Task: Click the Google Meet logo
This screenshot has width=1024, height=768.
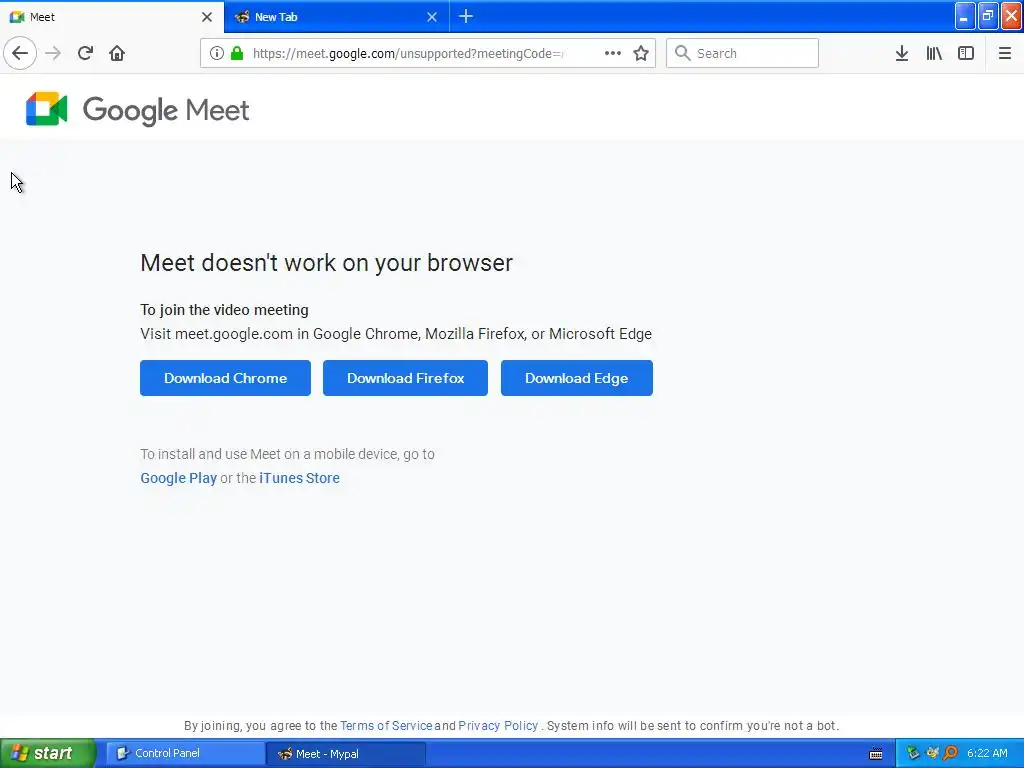Action: (137, 109)
